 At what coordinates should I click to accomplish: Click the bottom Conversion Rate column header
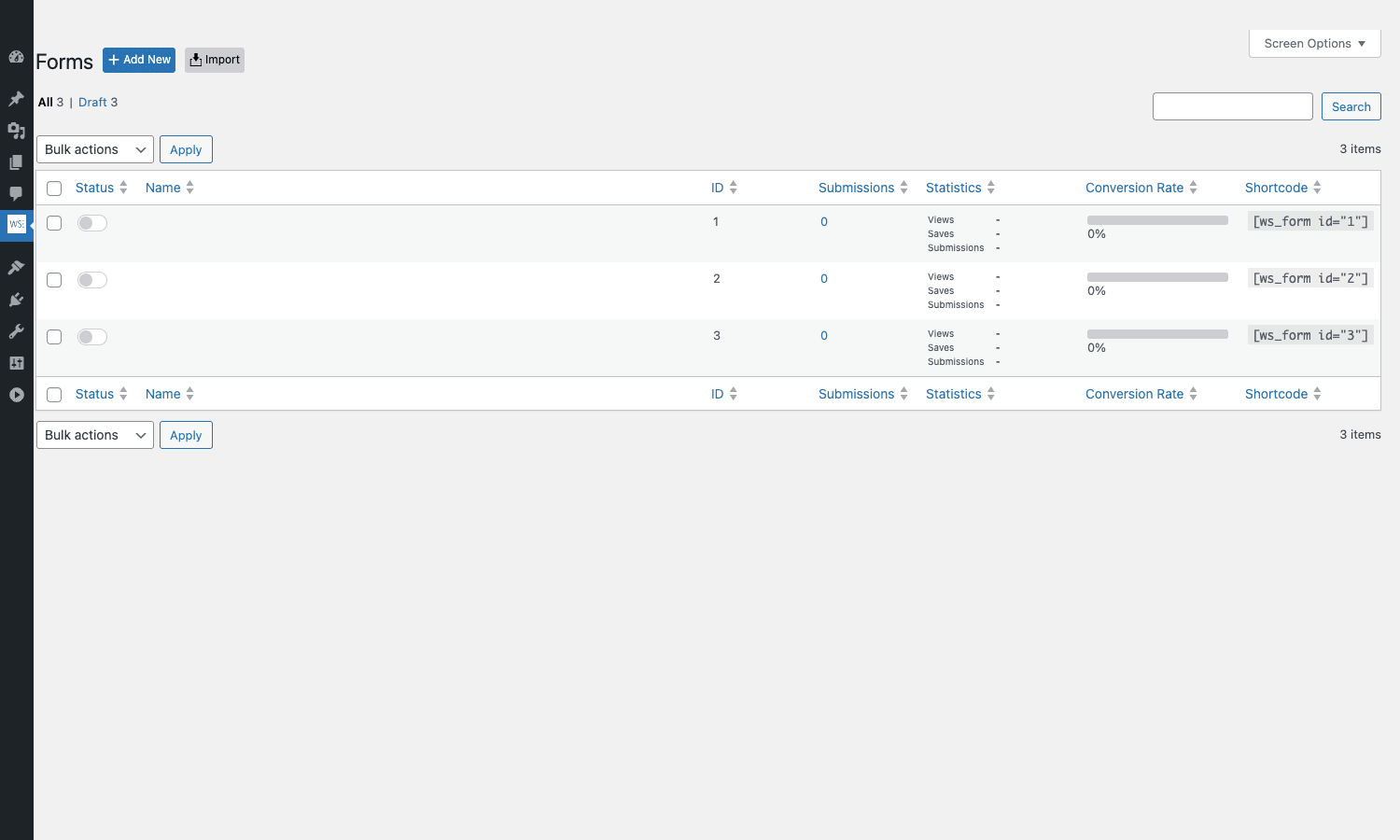[1134, 394]
